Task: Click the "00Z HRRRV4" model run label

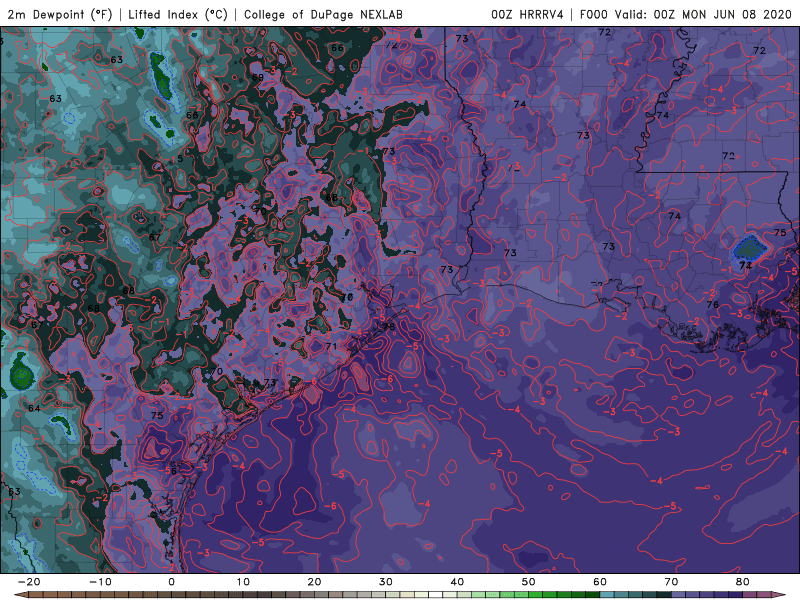Action: point(527,15)
